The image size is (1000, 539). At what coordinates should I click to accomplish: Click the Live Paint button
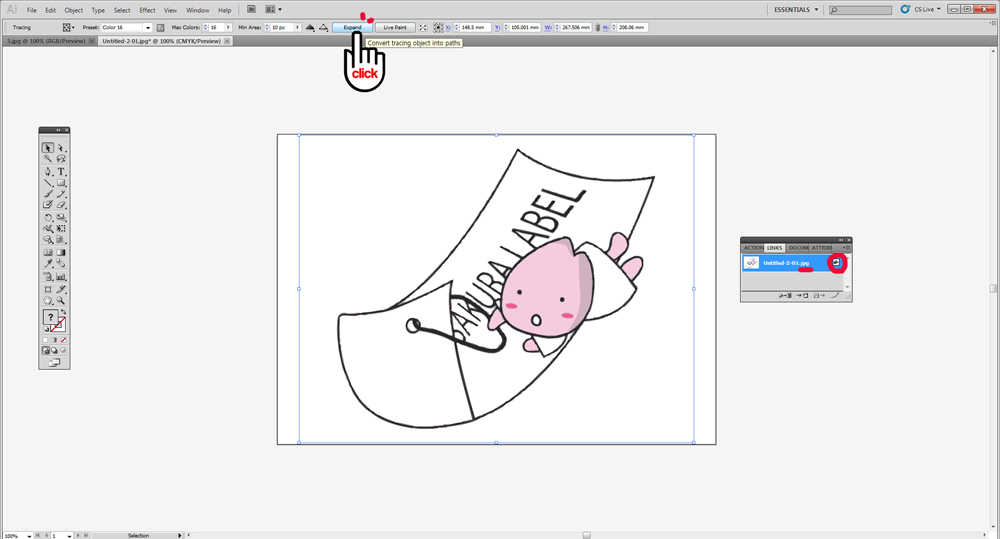(395, 27)
